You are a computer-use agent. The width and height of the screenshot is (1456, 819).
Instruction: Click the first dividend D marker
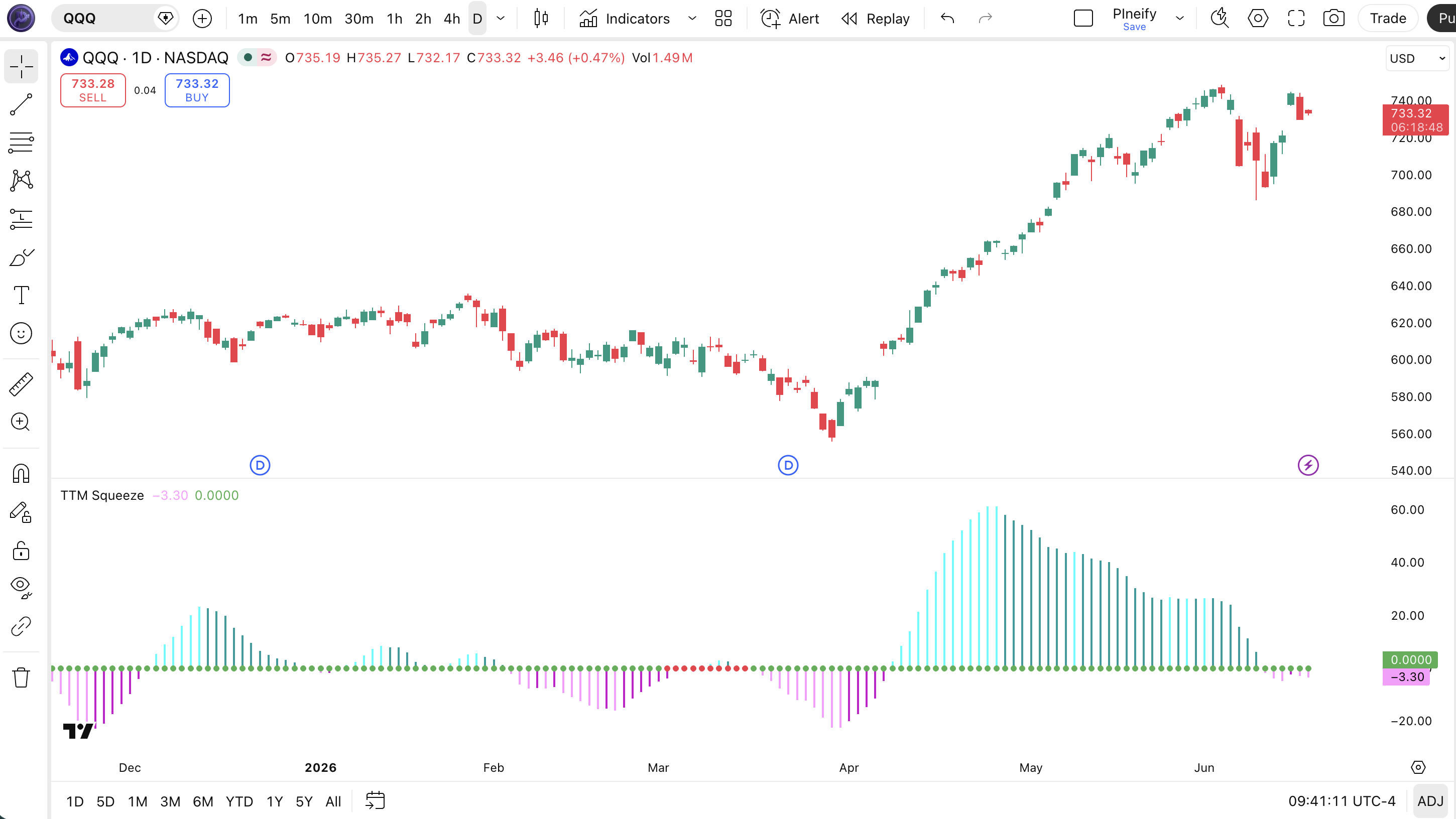click(x=260, y=465)
